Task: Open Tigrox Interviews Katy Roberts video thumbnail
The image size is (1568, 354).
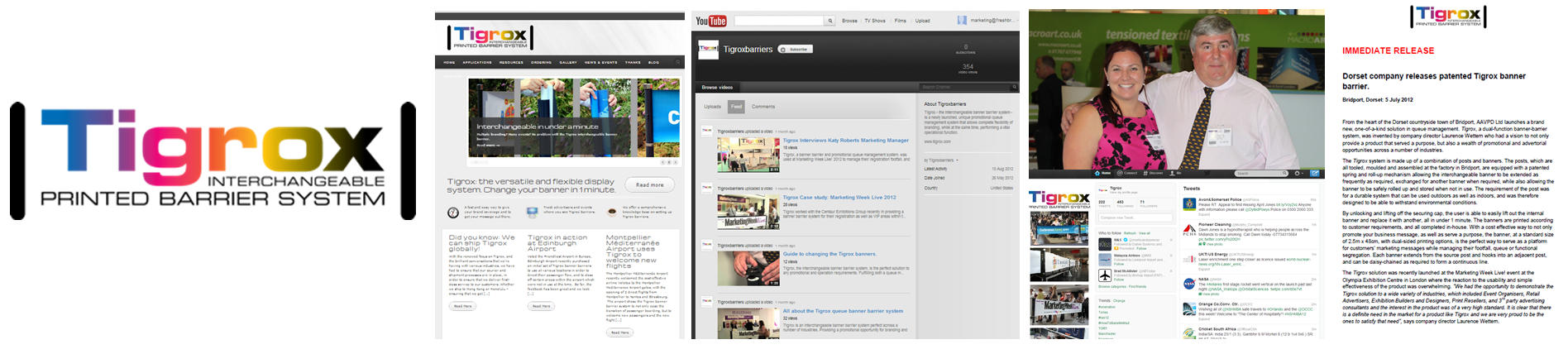Action: pyautogui.click(x=748, y=155)
